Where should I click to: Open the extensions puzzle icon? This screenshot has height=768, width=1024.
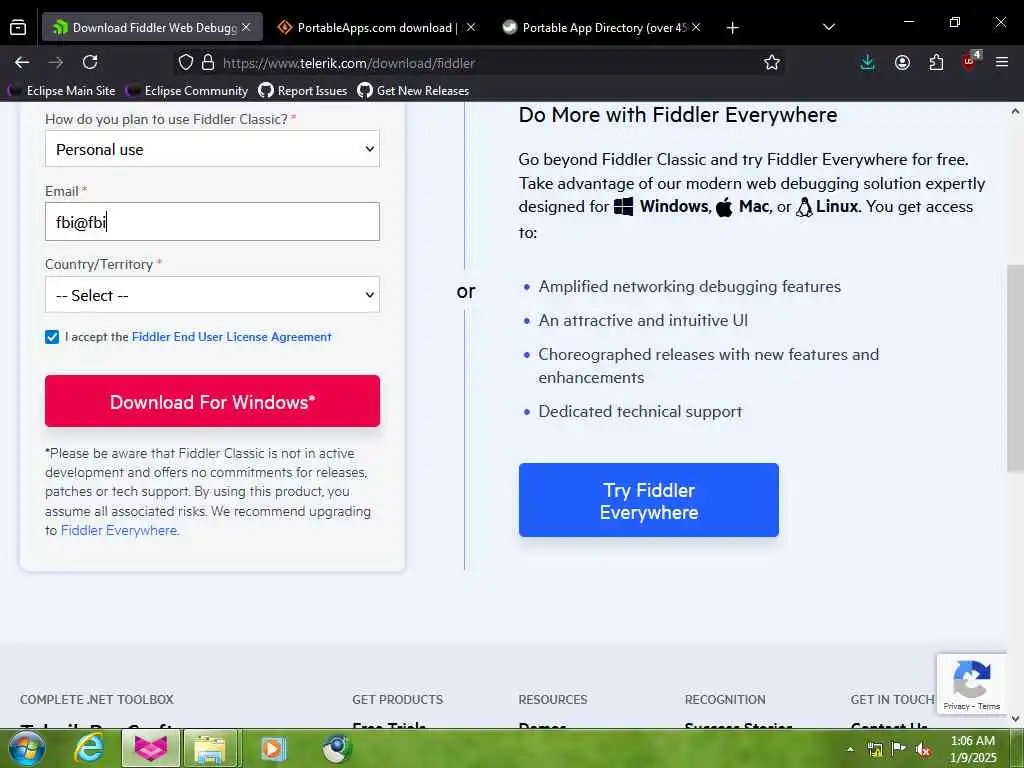point(936,63)
